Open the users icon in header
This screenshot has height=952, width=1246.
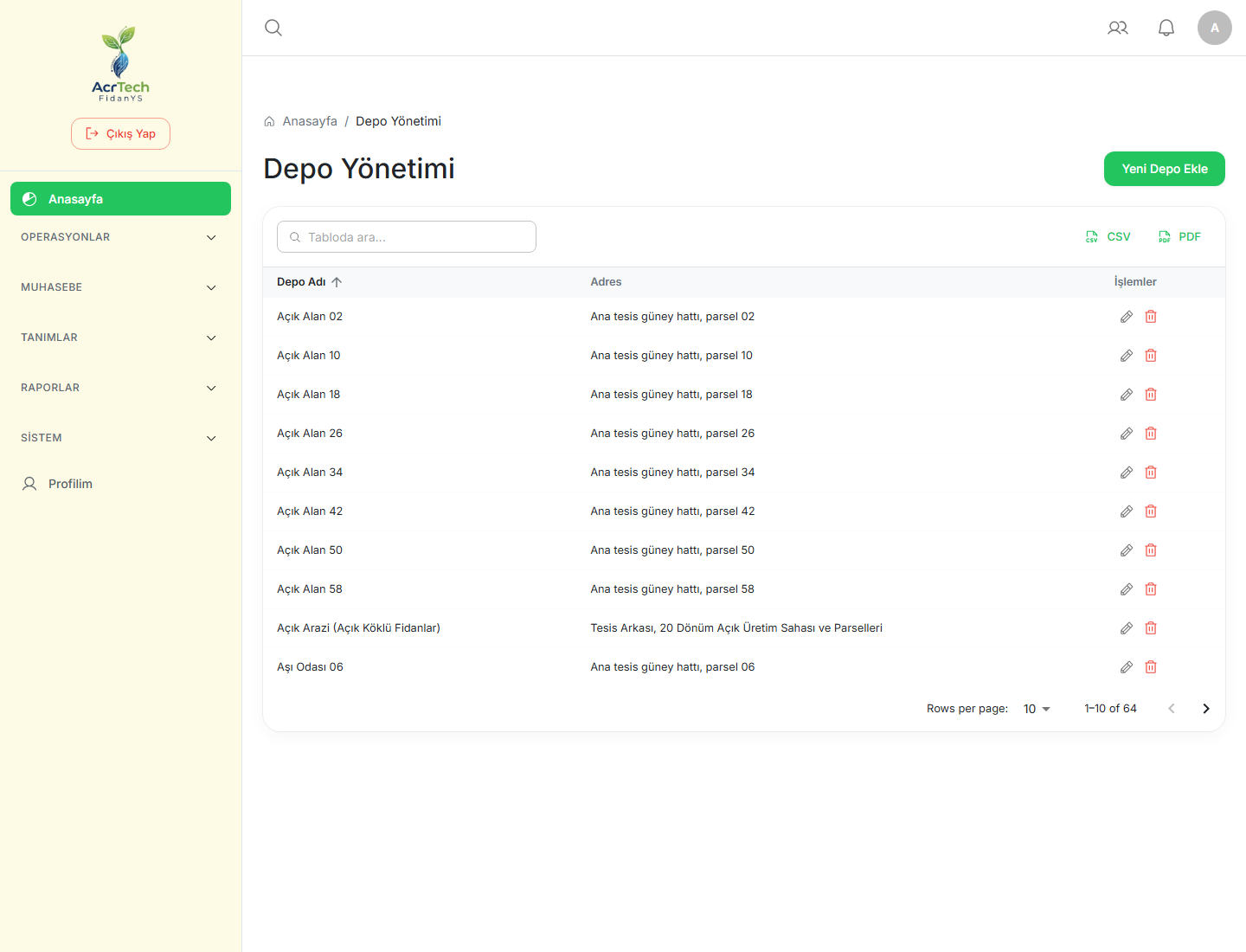click(1118, 28)
